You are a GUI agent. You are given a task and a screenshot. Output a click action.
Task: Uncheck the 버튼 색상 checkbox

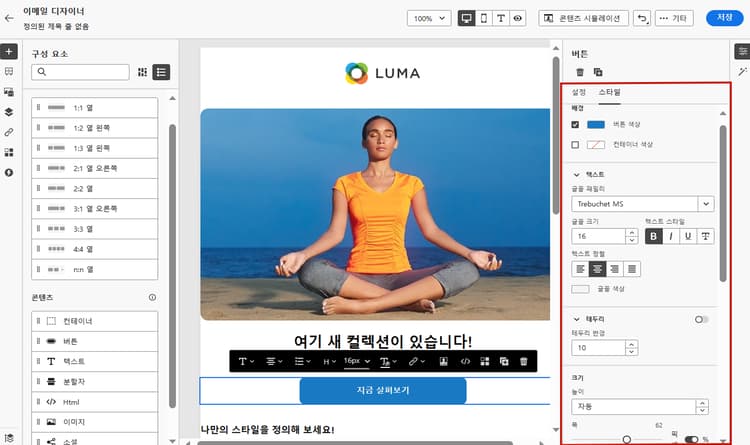(x=575, y=124)
